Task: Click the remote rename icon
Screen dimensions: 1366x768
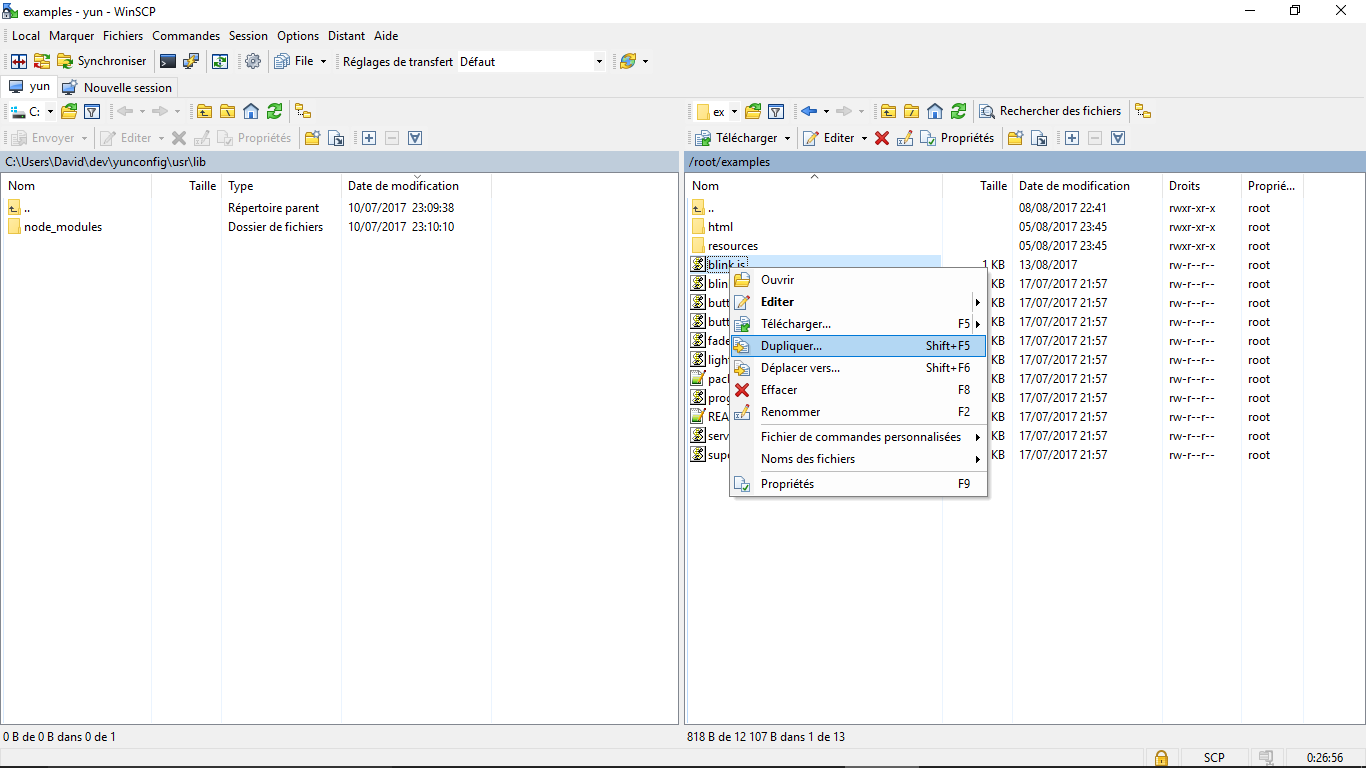Action: (x=905, y=138)
